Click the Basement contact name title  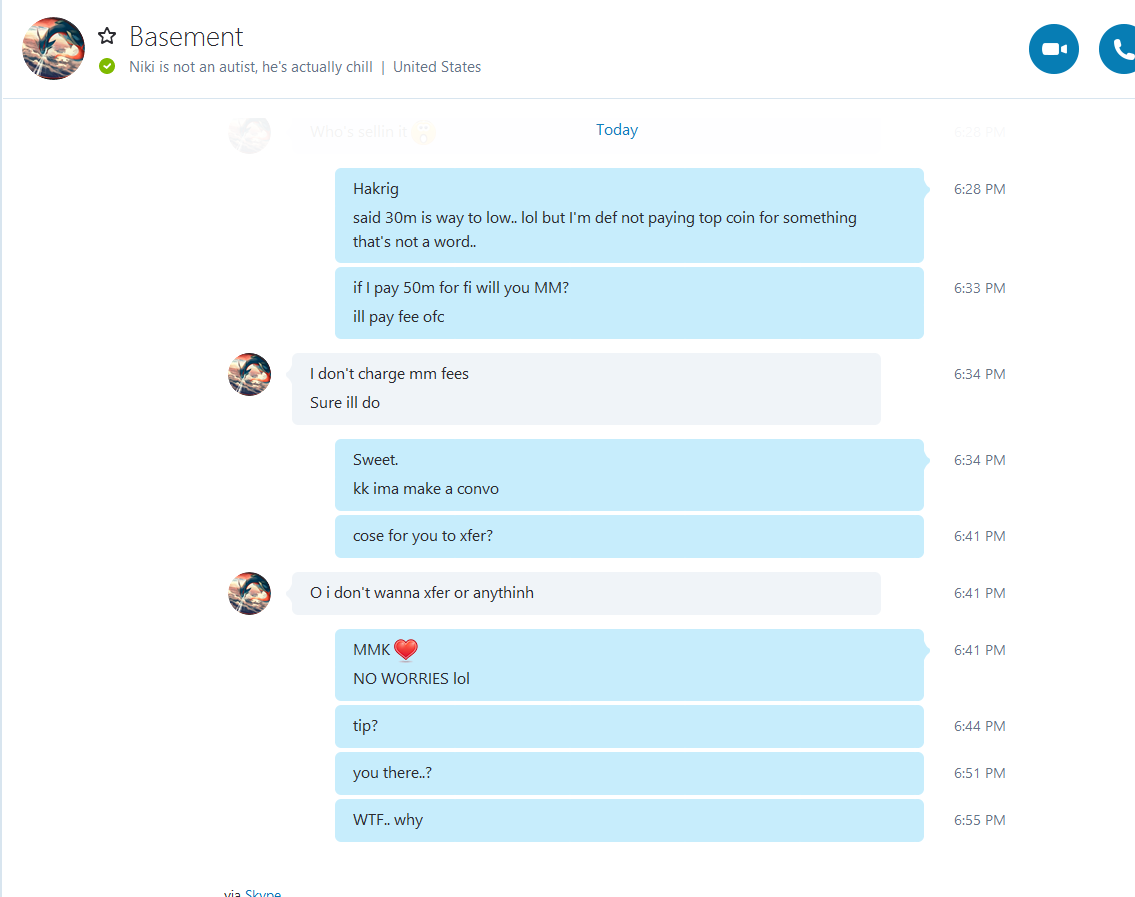coord(186,36)
